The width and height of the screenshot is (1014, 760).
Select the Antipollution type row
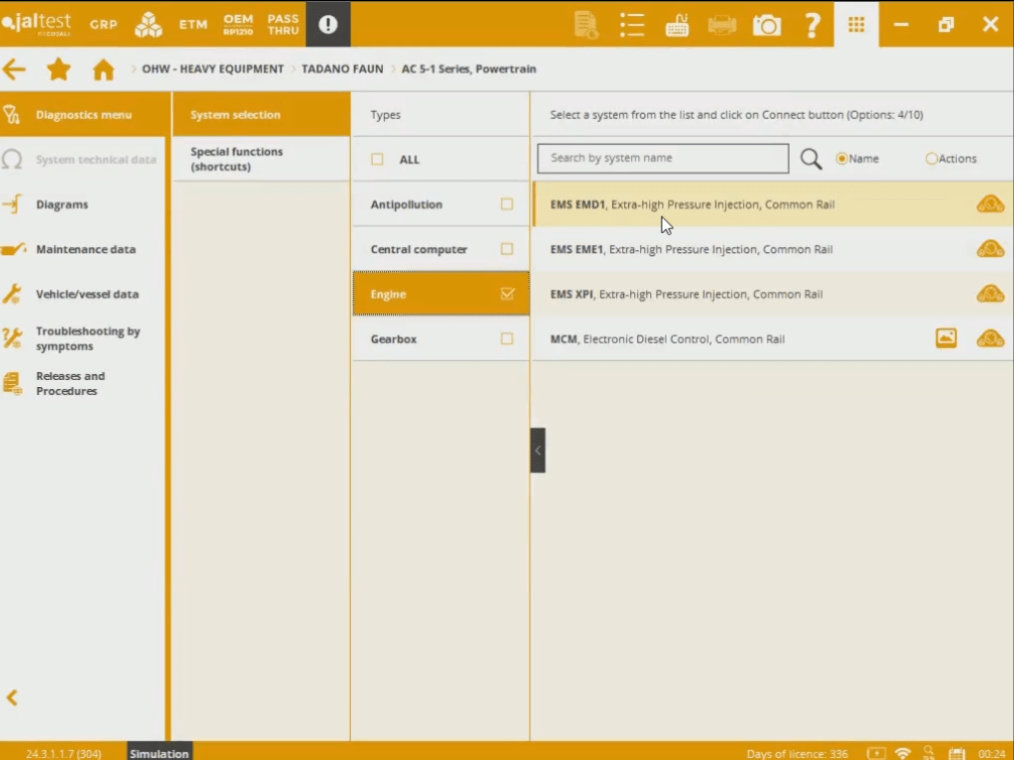(441, 204)
